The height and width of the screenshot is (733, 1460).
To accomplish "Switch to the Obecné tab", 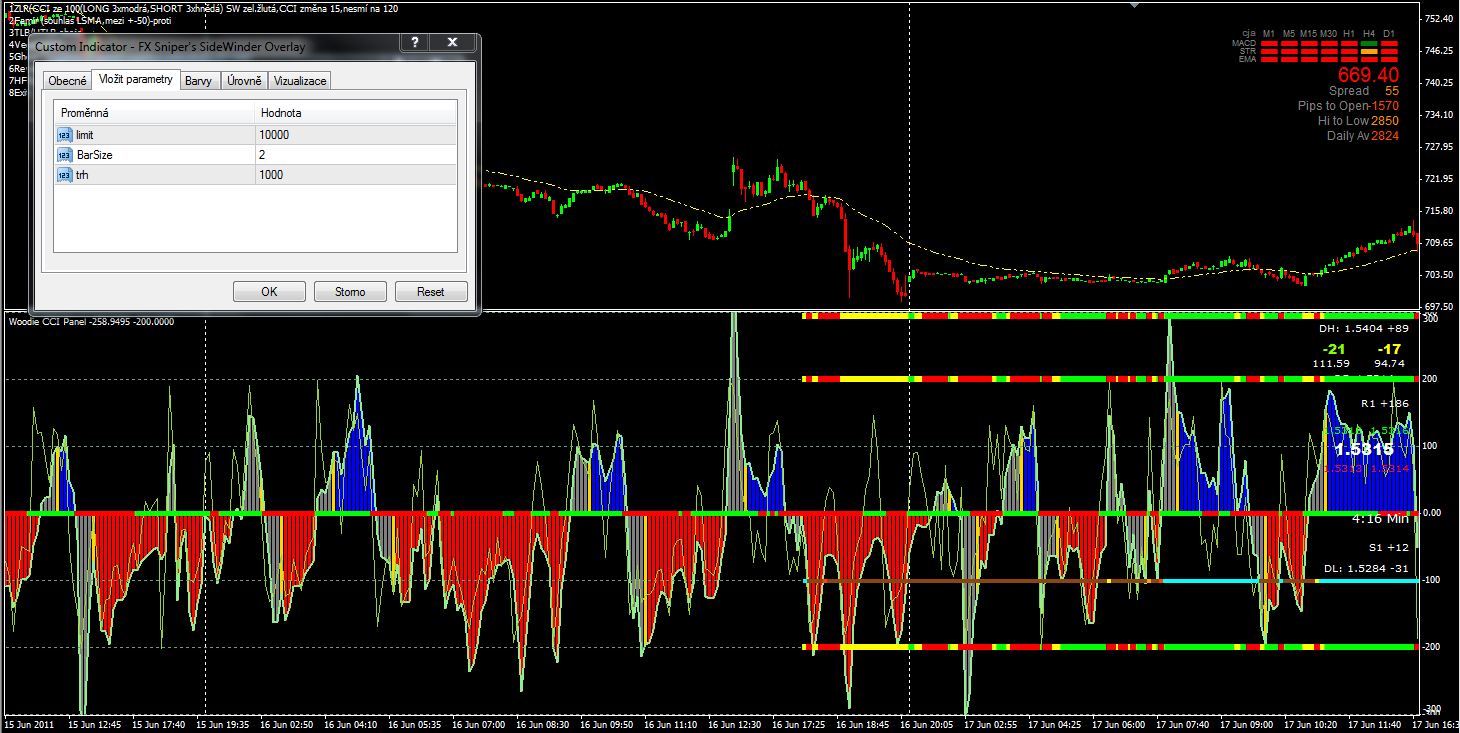I will click(x=67, y=81).
